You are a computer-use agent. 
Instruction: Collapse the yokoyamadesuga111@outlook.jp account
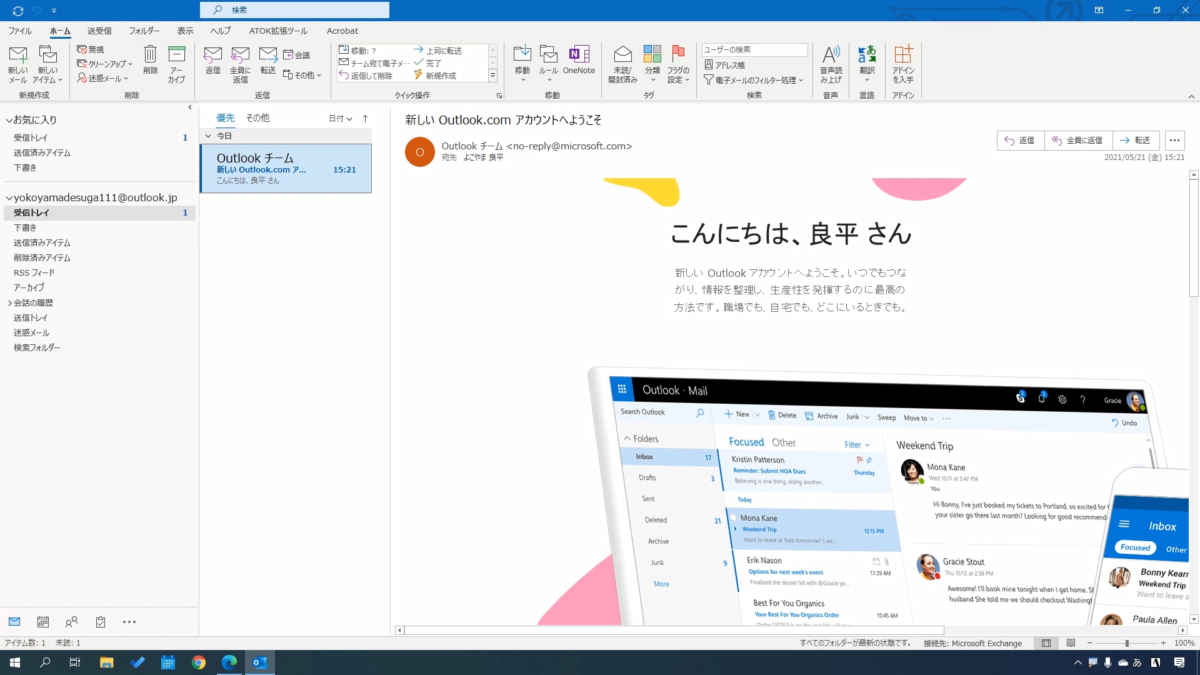pyautogui.click(x=9, y=198)
